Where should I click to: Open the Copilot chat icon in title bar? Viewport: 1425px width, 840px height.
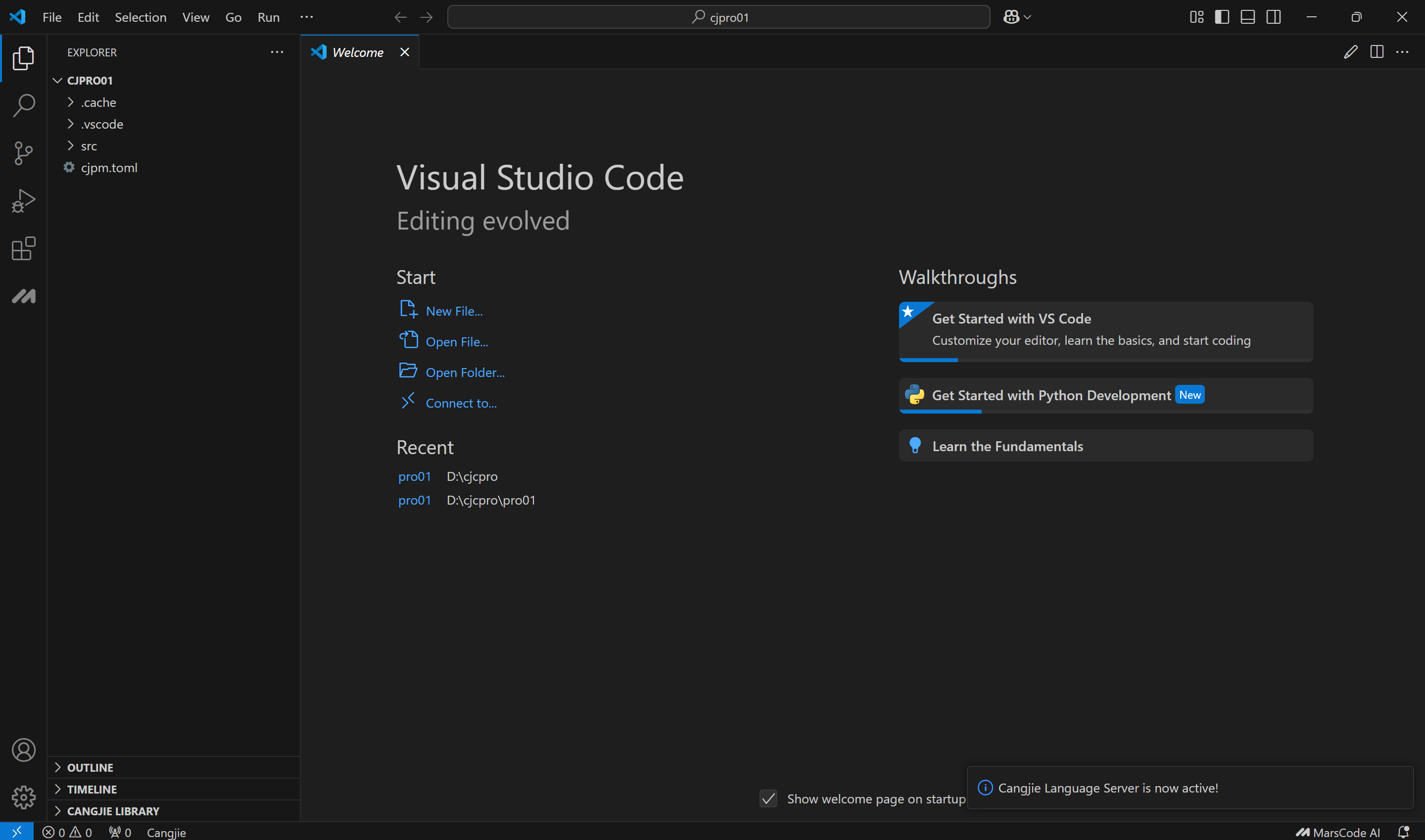(1010, 17)
